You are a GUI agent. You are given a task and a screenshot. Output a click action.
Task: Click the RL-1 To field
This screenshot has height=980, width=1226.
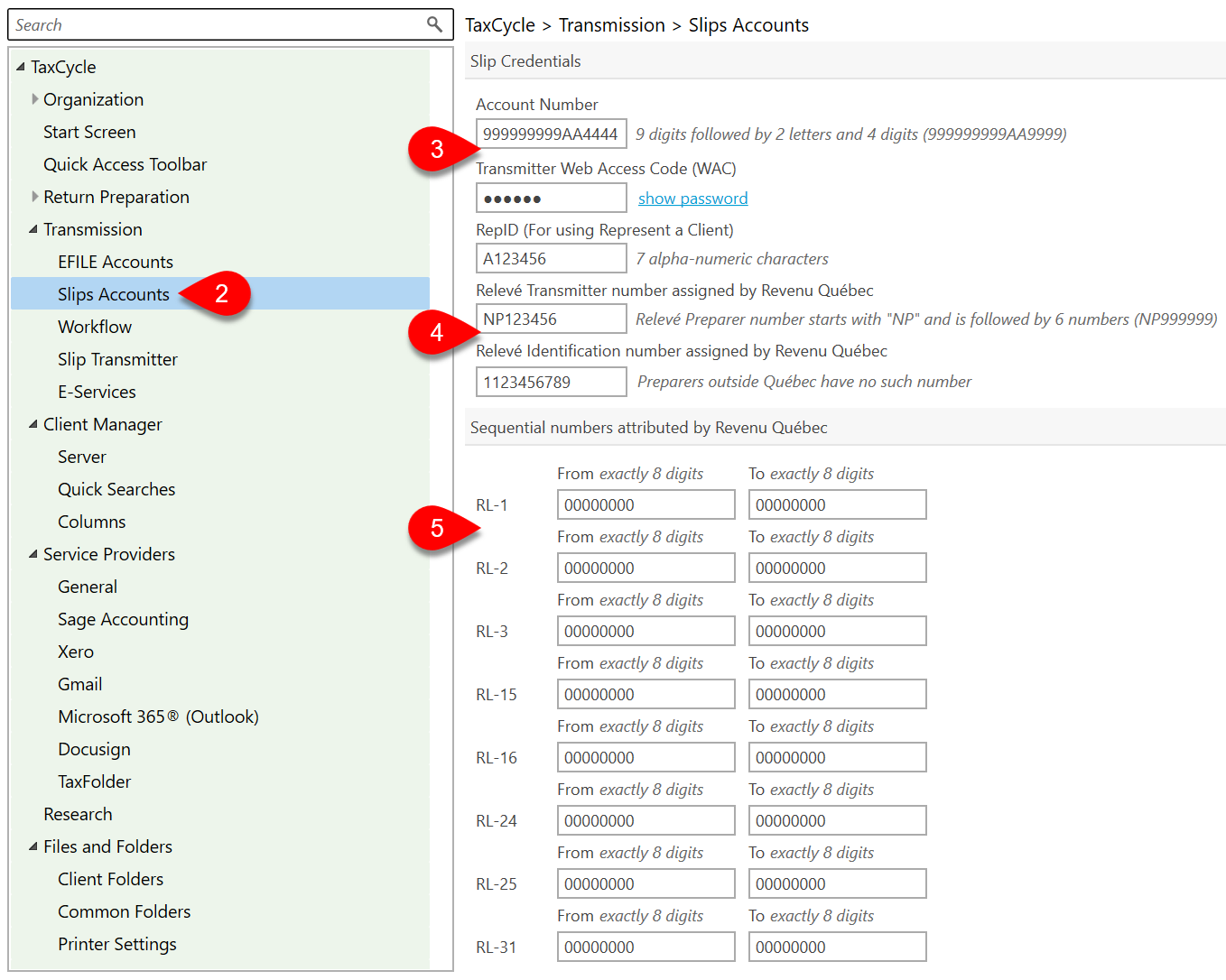tap(838, 504)
